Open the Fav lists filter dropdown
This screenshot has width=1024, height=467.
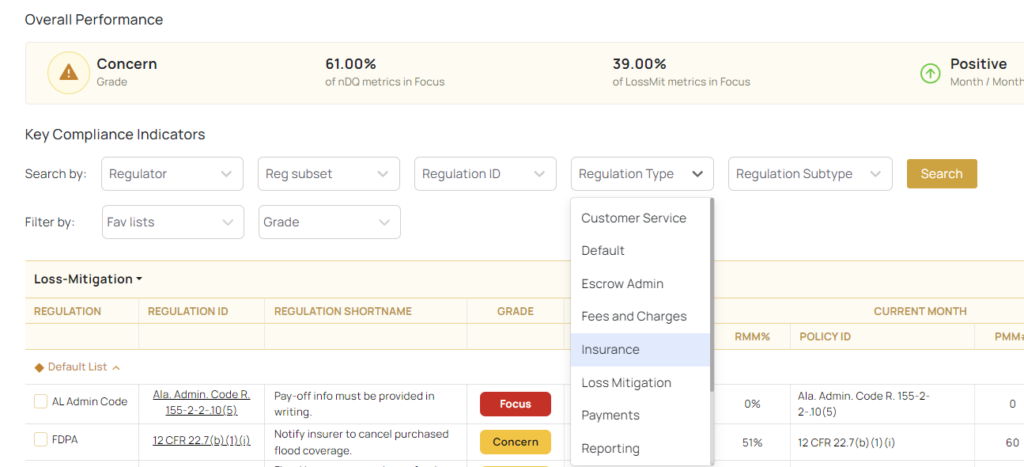[172, 222]
